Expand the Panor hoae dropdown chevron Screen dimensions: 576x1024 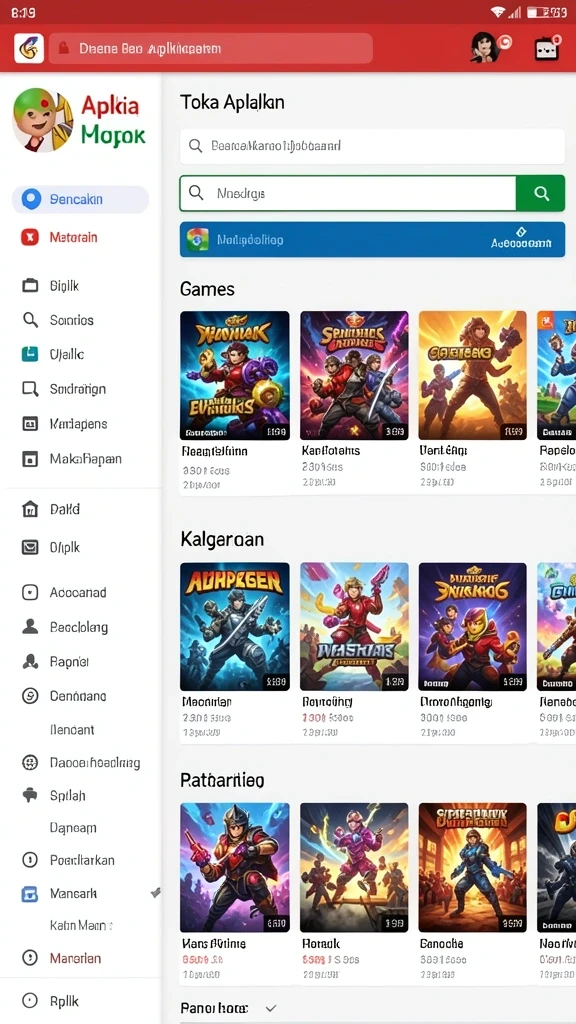pos(271,1008)
